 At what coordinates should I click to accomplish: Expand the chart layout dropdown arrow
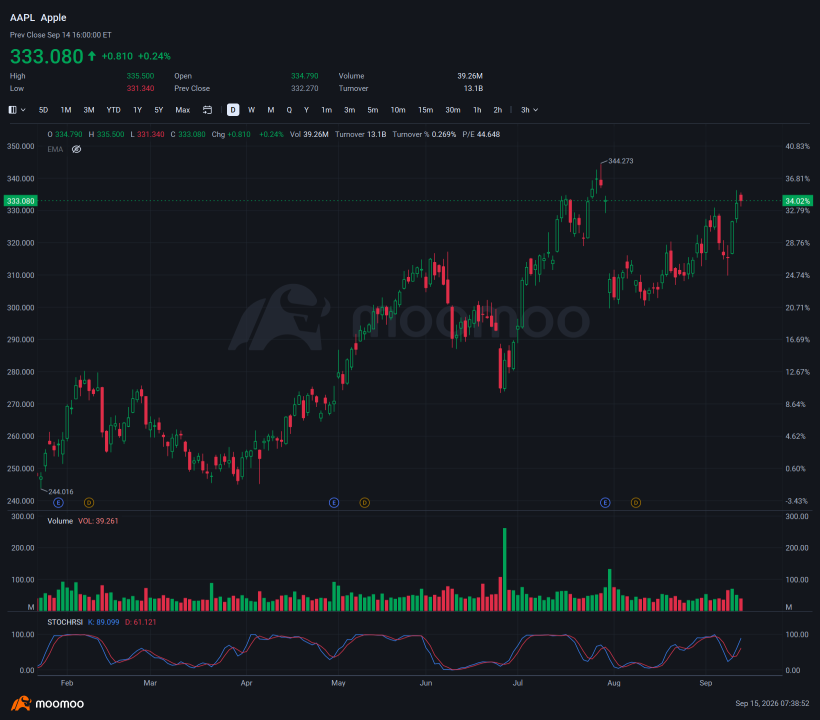23,110
